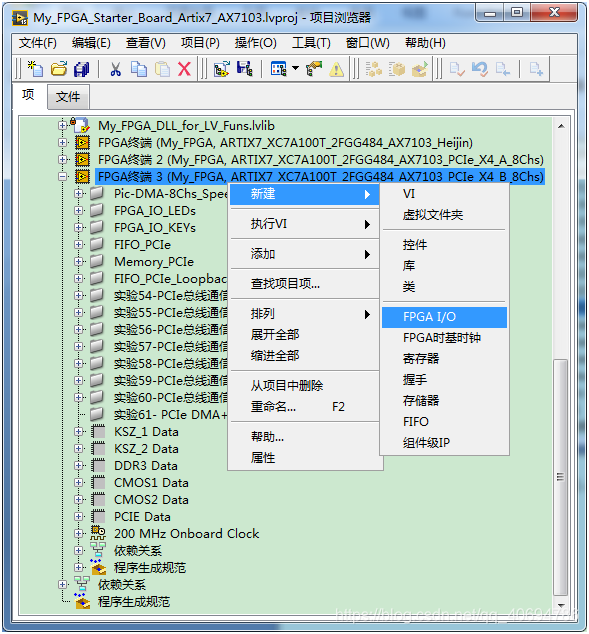Open the 窗口(W) menu
The width and height of the screenshot is (589, 634).
pyautogui.click(x=367, y=43)
